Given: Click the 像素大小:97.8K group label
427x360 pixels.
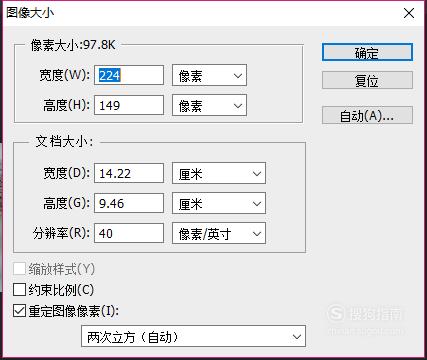Looking at the screenshot, I should (73, 45).
